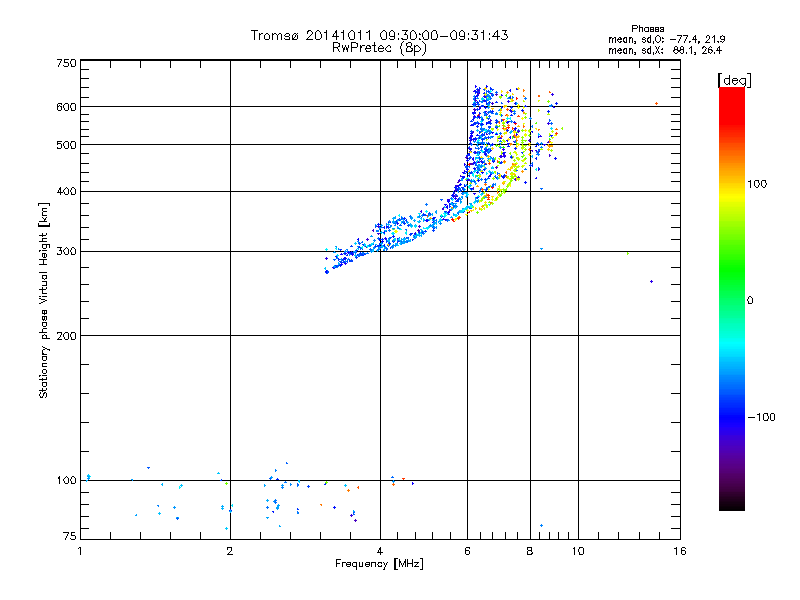Viewport: 800px width, 600px height.
Task: Select the 'mean, sd,X: 88.1, 26.4' line
Action: 665,50
